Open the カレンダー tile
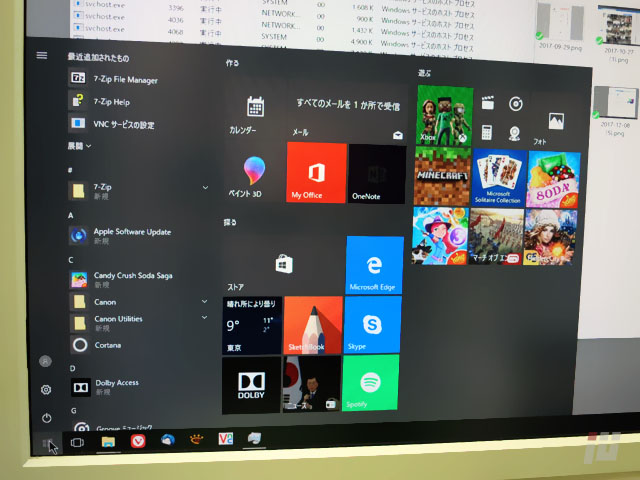 click(254, 111)
